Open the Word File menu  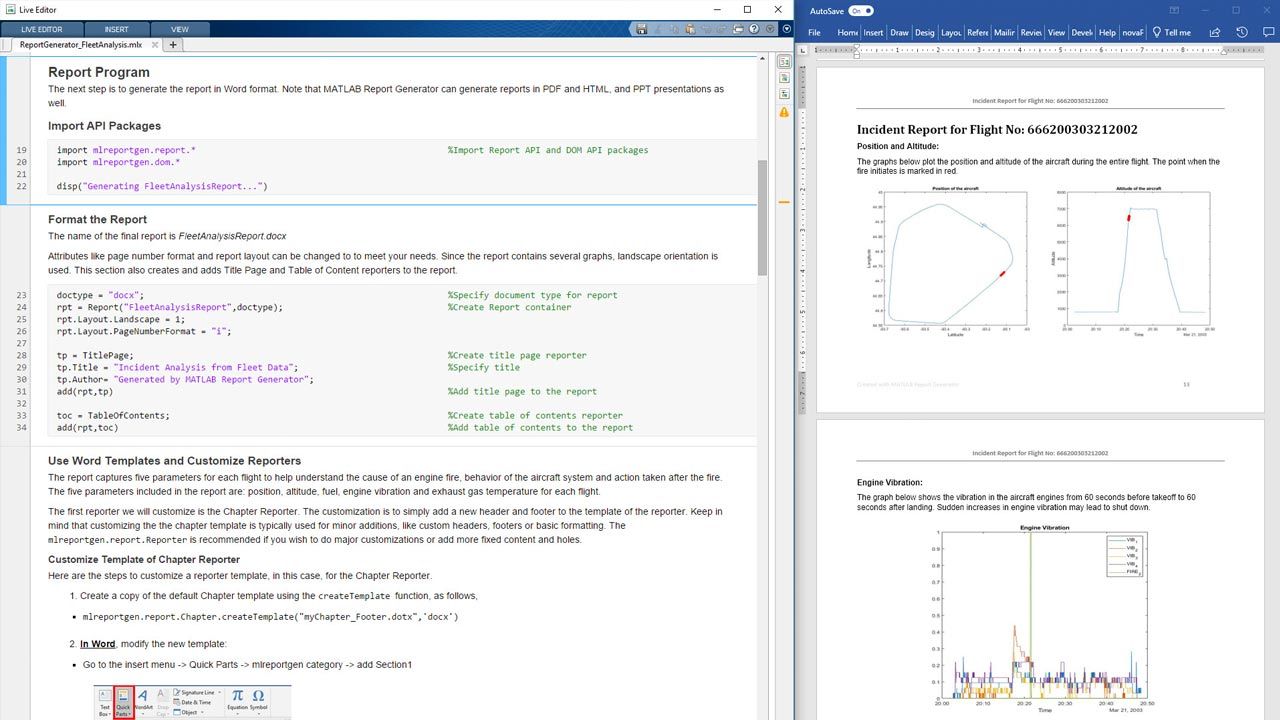pyautogui.click(x=814, y=32)
